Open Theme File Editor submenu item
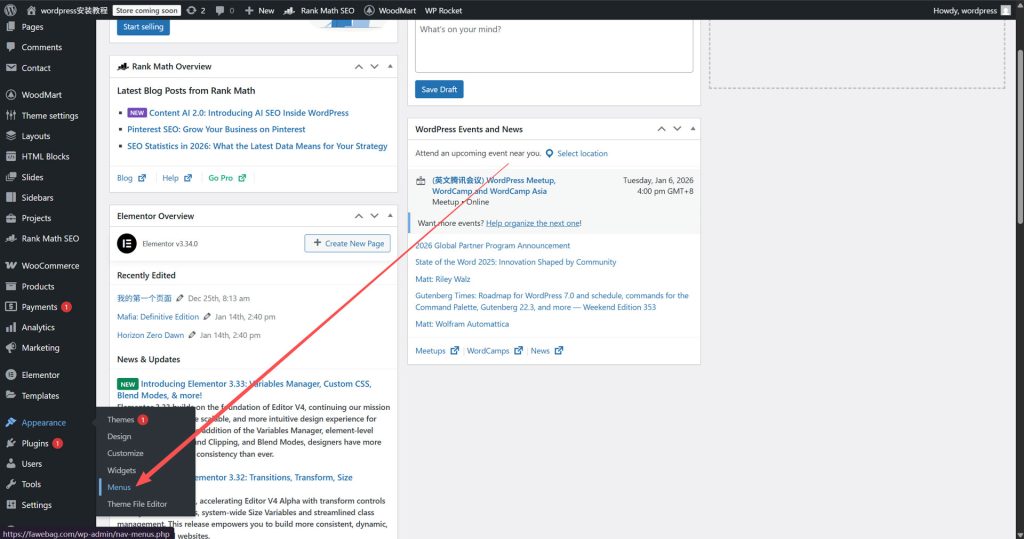Viewport: 1024px width, 539px height. [137, 504]
